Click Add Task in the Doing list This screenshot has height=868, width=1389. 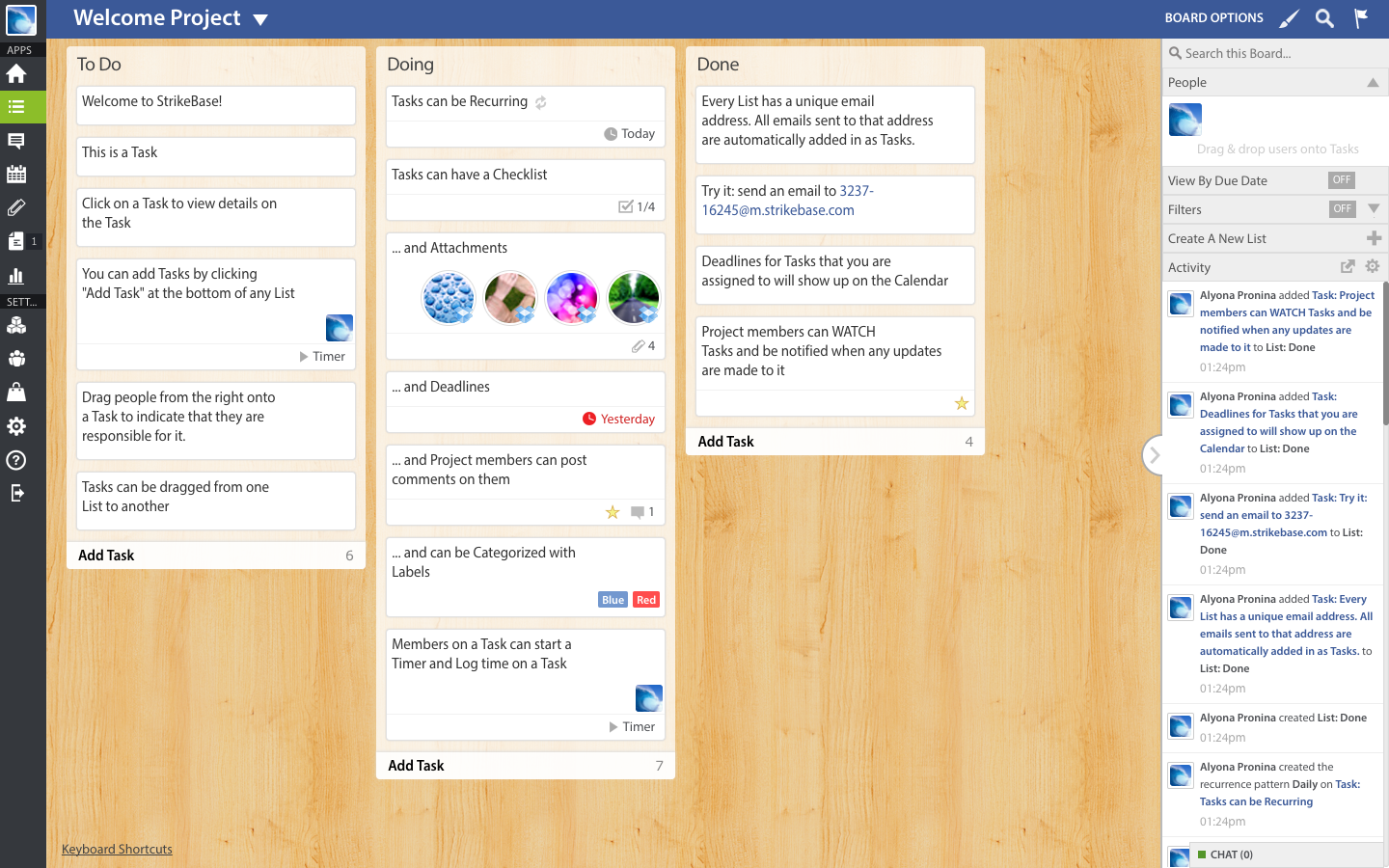(x=416, y=766)
